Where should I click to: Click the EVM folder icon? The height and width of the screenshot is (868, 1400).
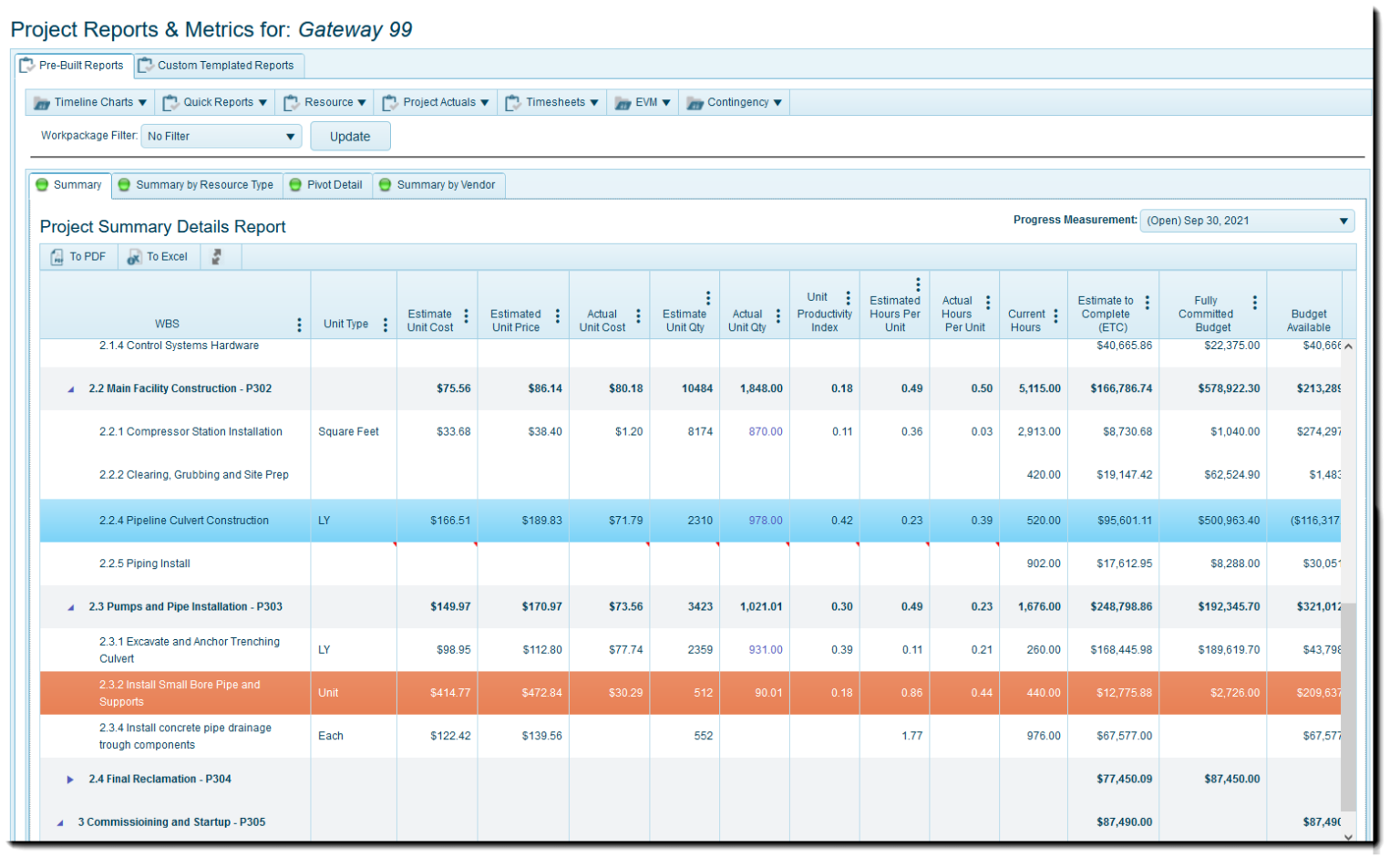623,102
